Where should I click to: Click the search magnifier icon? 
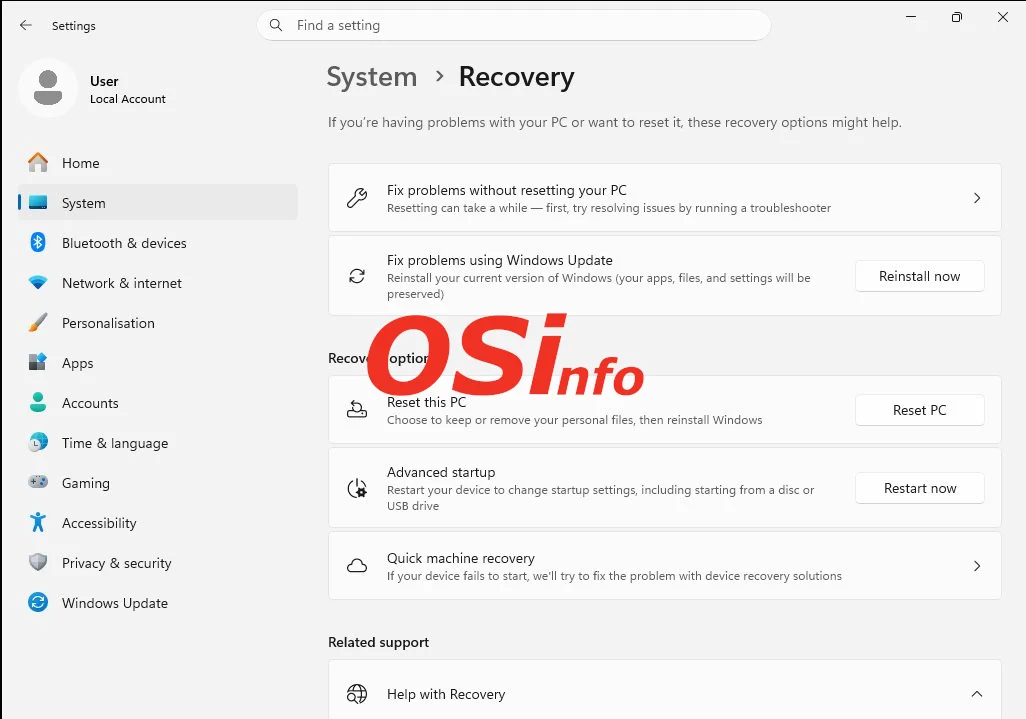click(277, 25)
